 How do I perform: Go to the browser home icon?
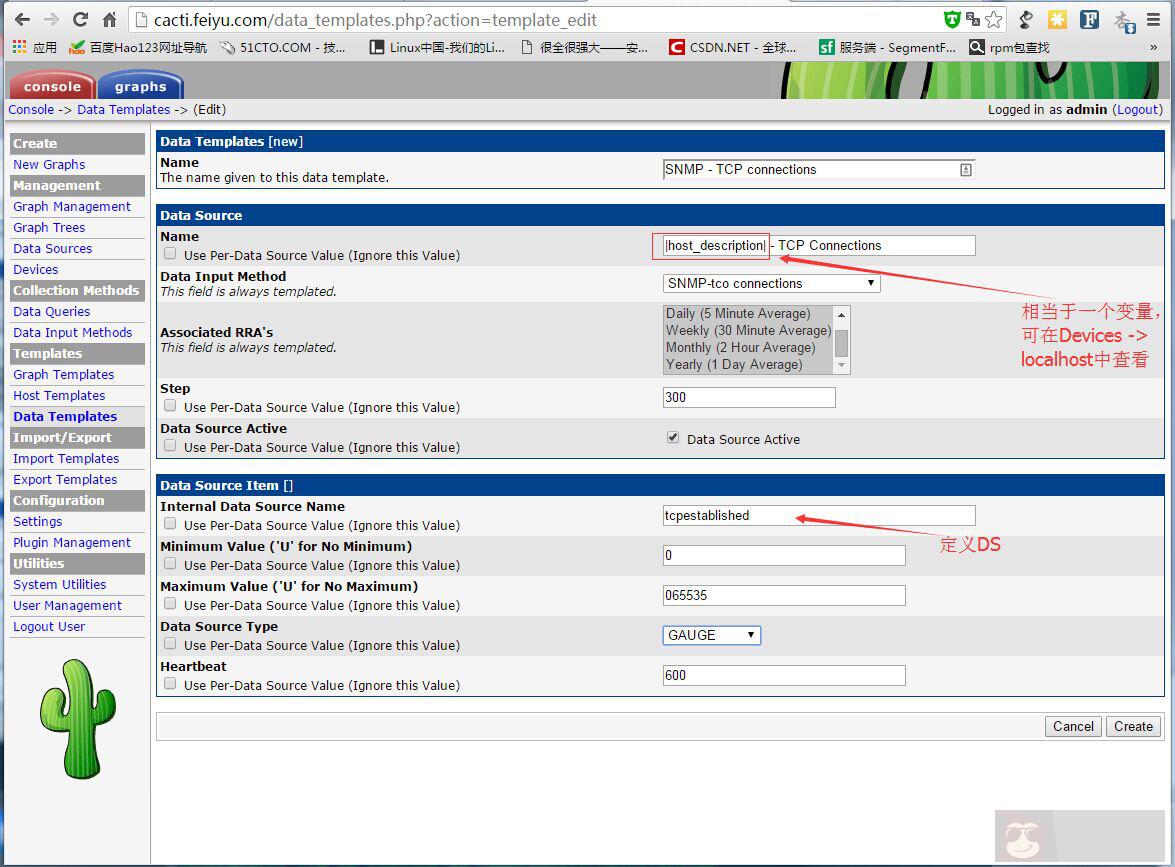tap(110, 19)
